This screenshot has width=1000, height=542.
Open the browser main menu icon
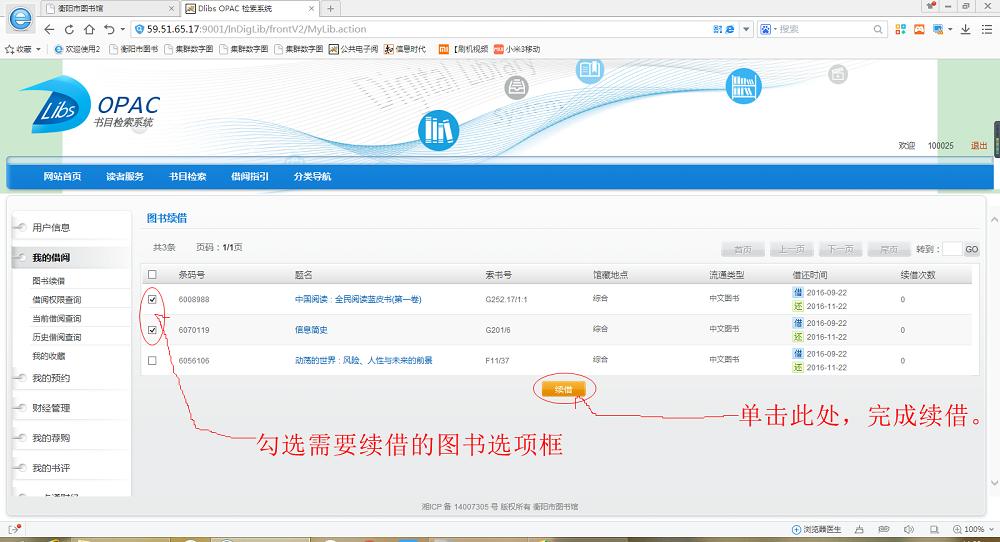click(987, 29)
